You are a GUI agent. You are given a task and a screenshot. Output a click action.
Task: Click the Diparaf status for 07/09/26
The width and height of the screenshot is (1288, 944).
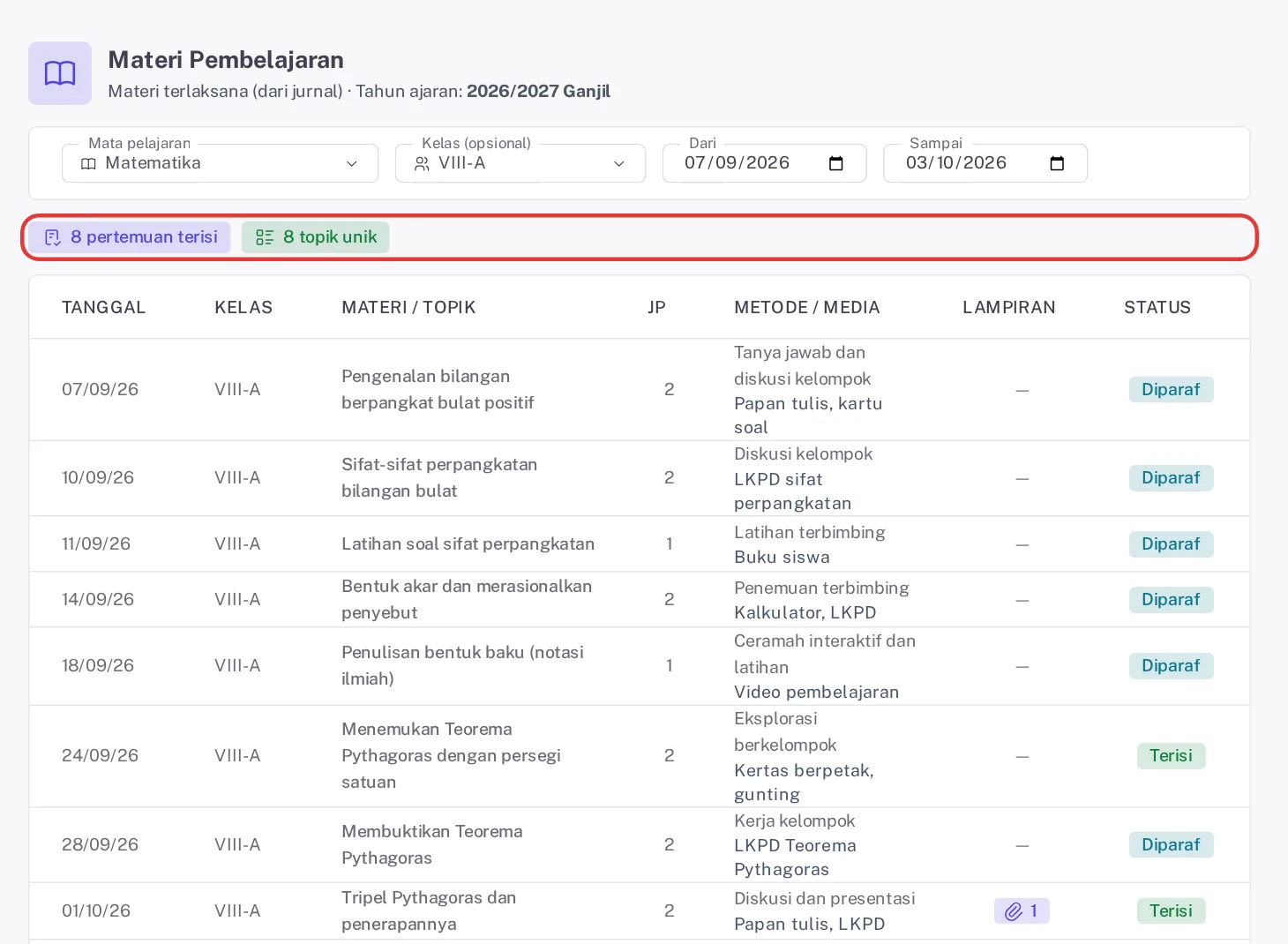tap(1171, 389)
